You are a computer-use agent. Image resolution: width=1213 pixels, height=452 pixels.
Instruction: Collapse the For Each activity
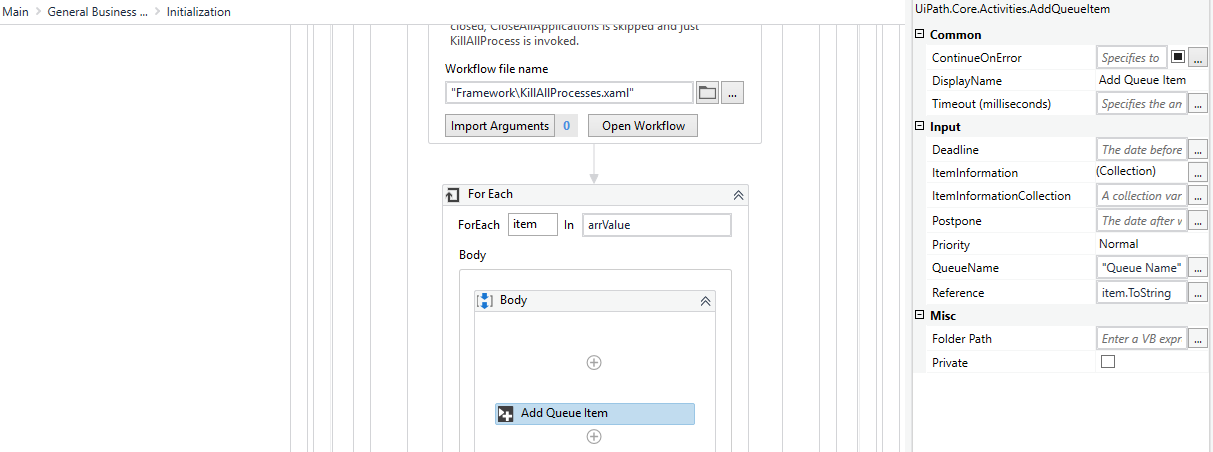tap(738, 195)
